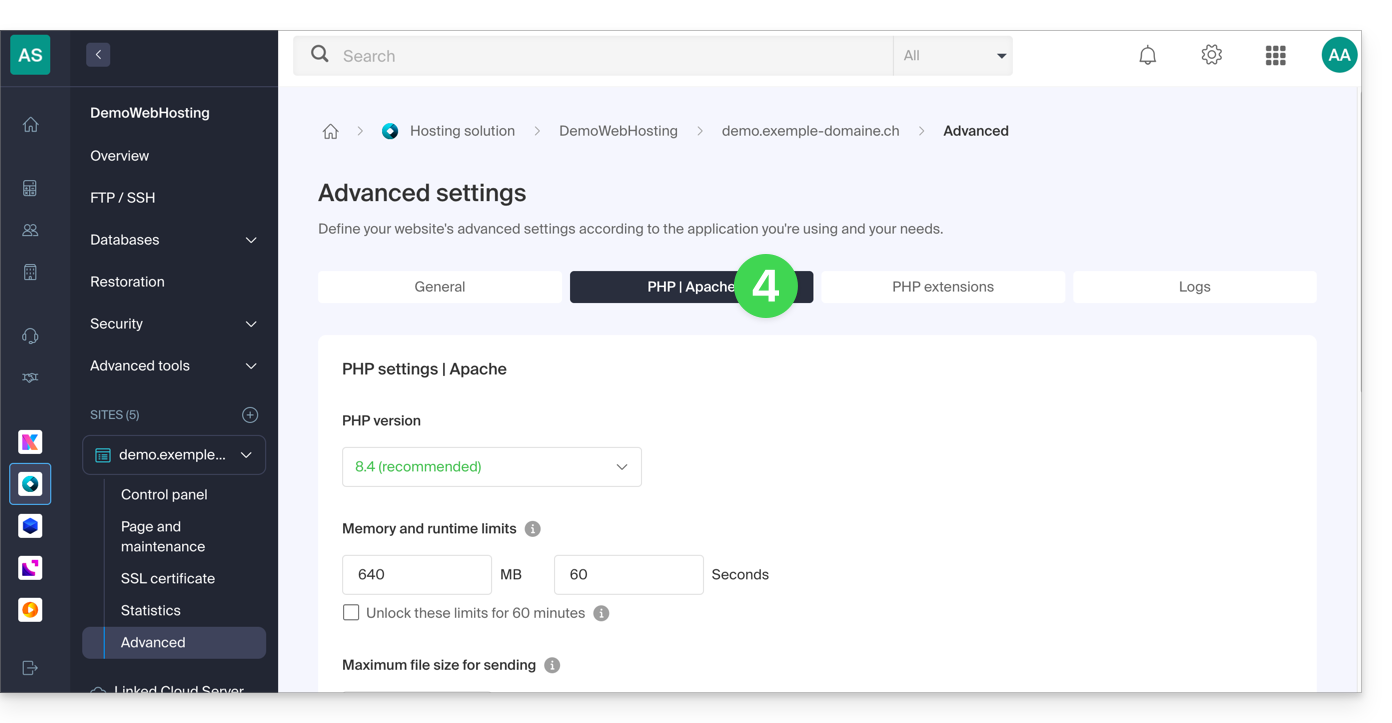This screenshot has height=723, width=1392.
Task: Open DemoWebHosting breadcrumb link
Action: 618,131
